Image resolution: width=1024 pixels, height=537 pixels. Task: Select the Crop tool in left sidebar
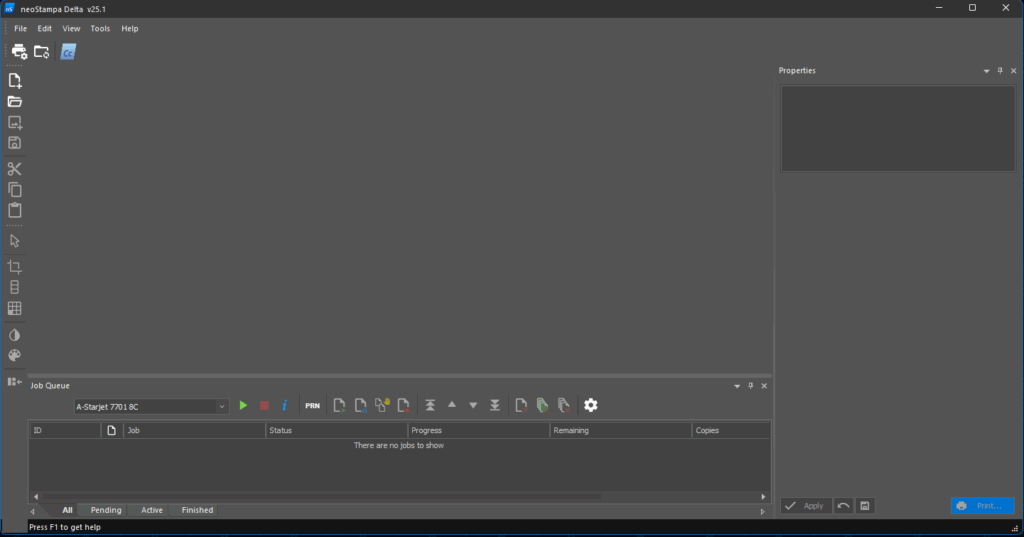pos(15,267)
